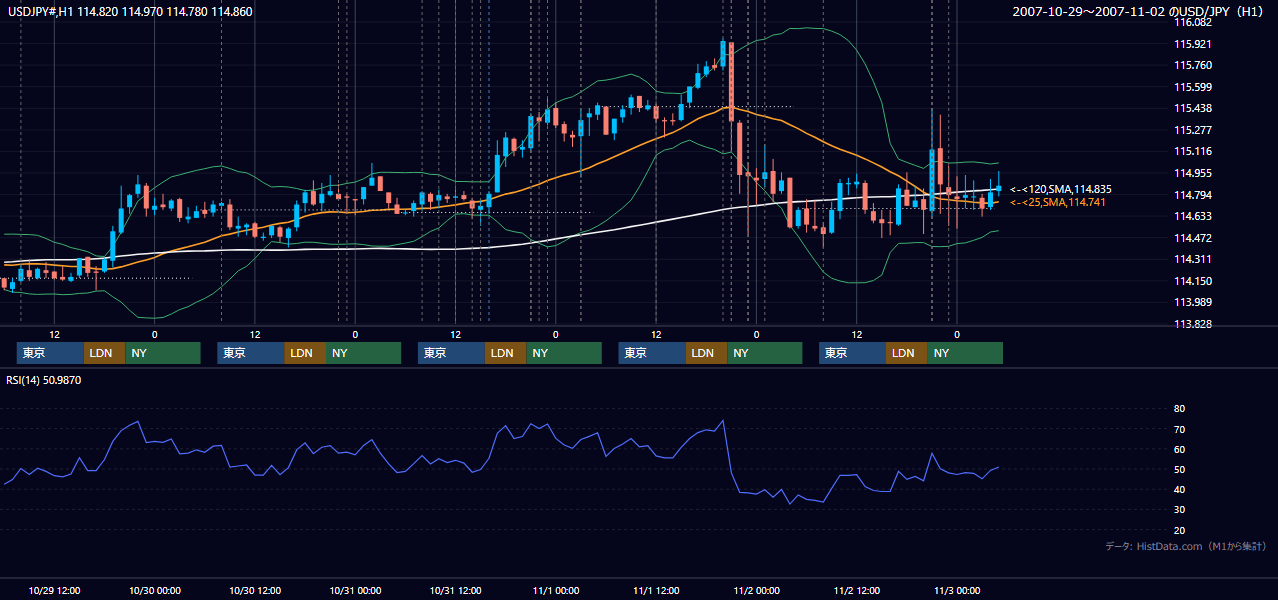This screenshot has width=1278, height=600.
Task: Click the 114.311 price axis value
Action: pos(1194,259)
